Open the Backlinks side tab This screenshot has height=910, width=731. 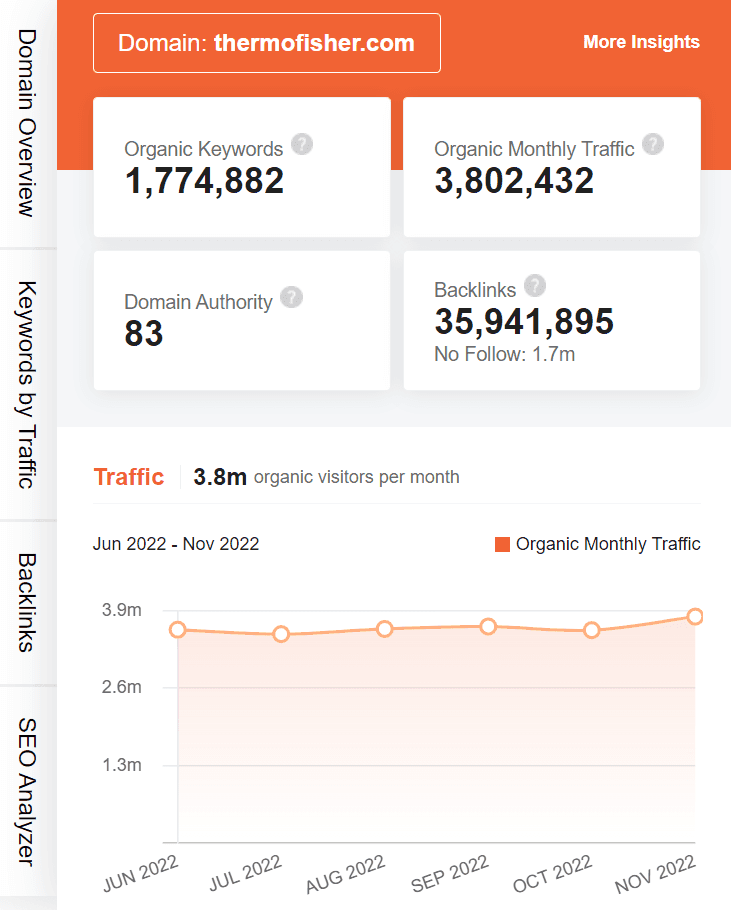(x=27, y=603)
